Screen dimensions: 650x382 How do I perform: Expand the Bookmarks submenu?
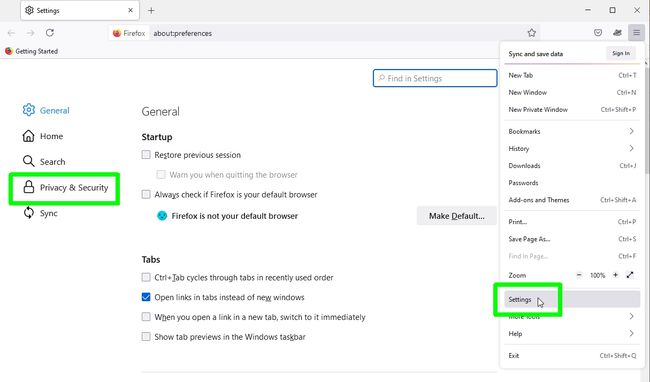tap(572, 131)
